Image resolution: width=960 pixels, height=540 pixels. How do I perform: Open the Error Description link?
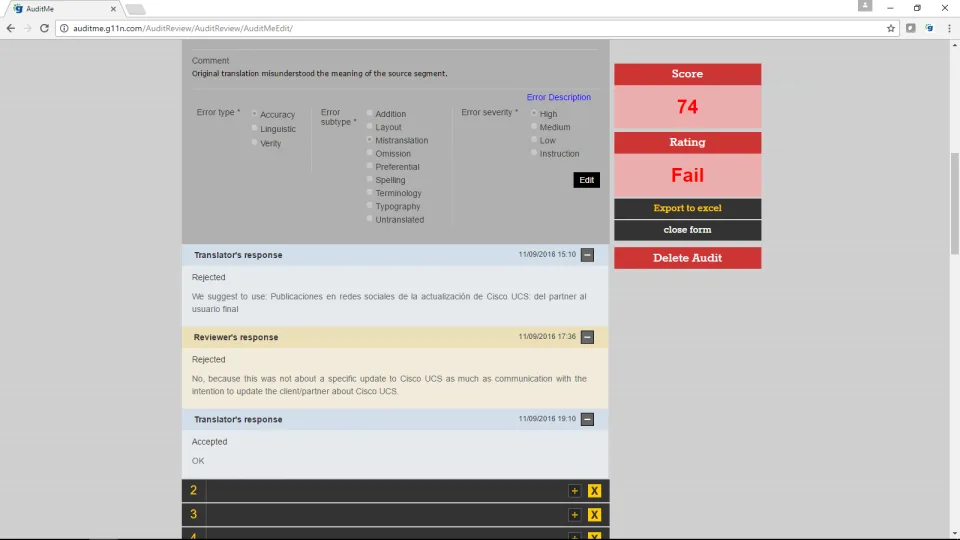tap(558, 97)
